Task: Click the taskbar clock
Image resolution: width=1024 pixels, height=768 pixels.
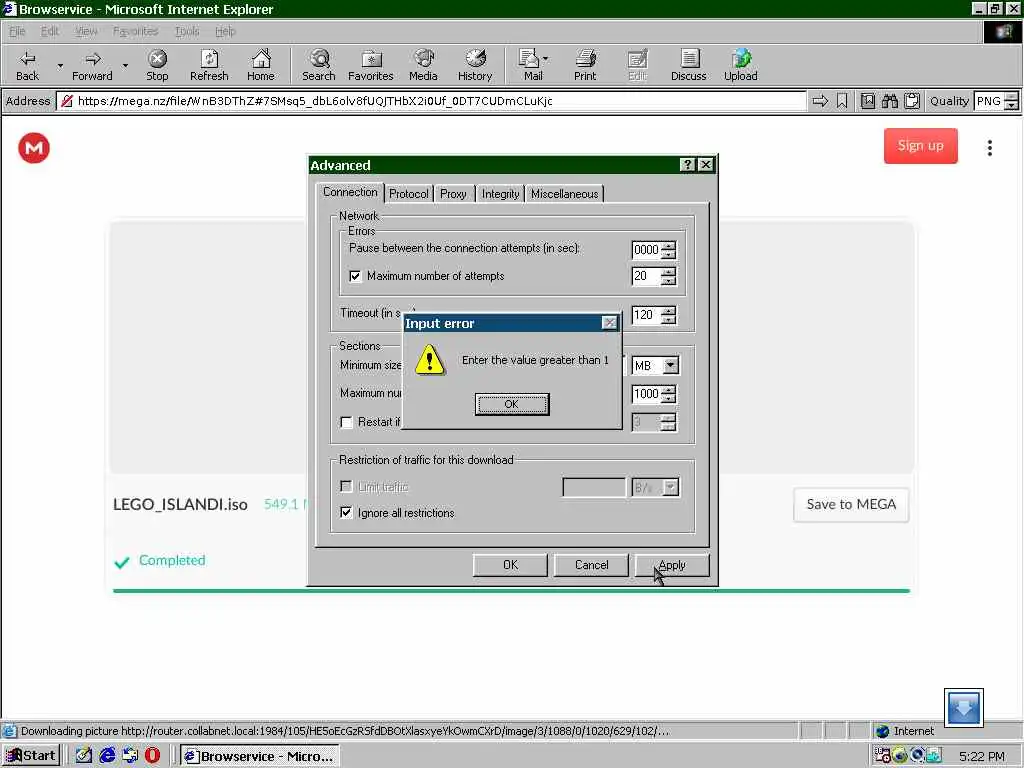Action: pos(982,756)
